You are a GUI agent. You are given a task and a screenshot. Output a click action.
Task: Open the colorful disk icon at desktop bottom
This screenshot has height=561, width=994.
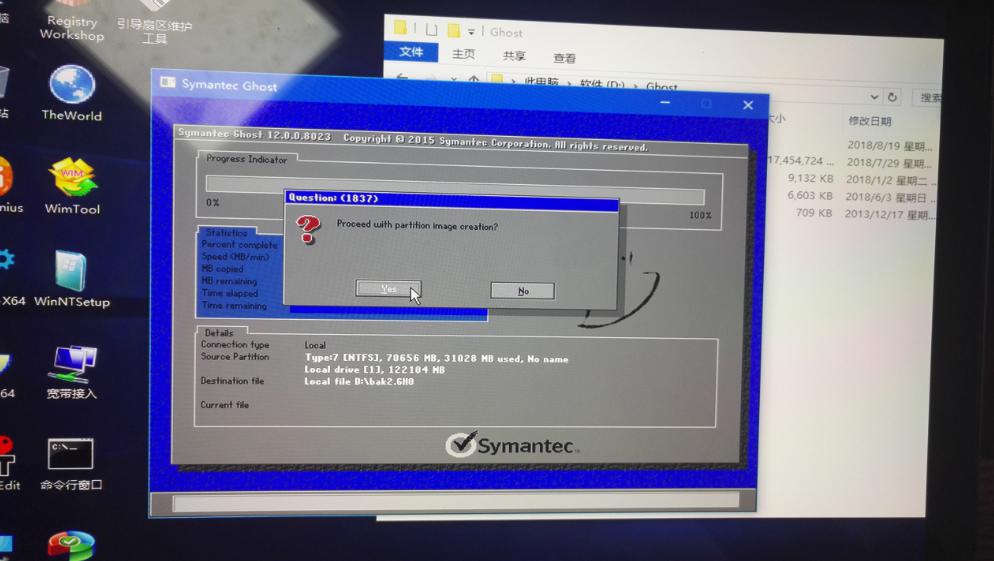[x=71, y=546]
